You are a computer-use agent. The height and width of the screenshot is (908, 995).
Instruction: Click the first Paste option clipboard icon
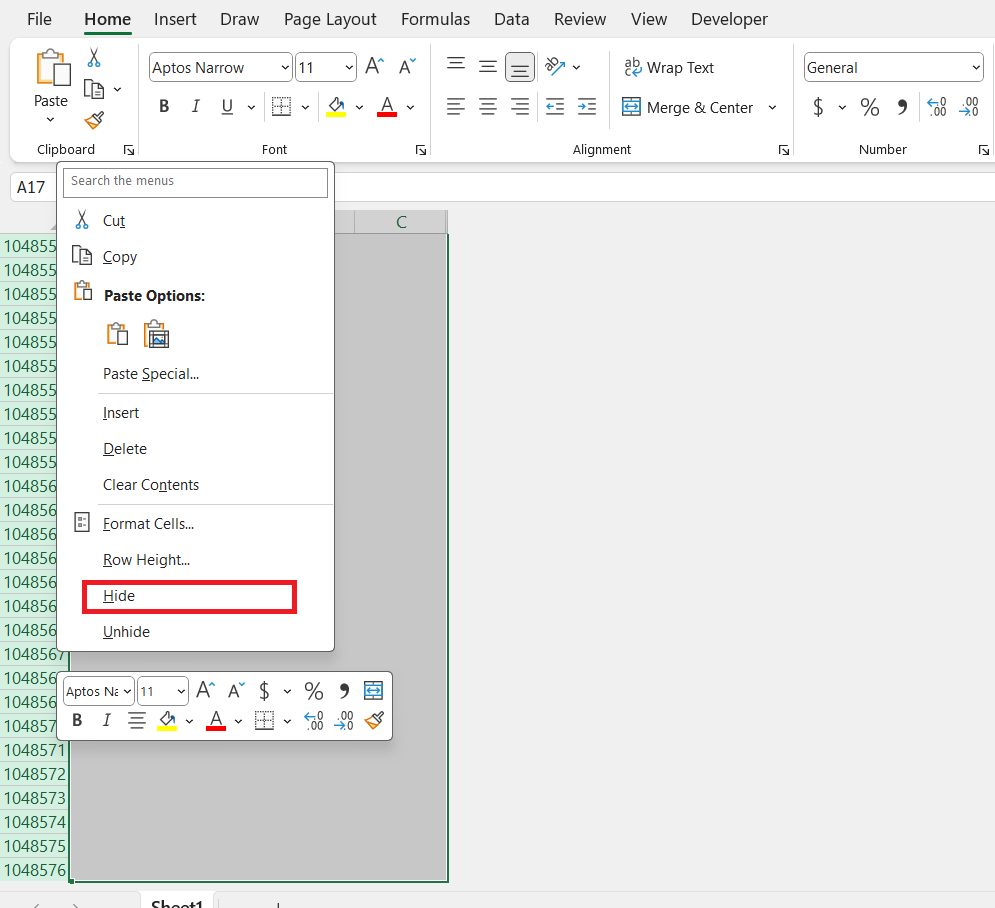(117, 334)
